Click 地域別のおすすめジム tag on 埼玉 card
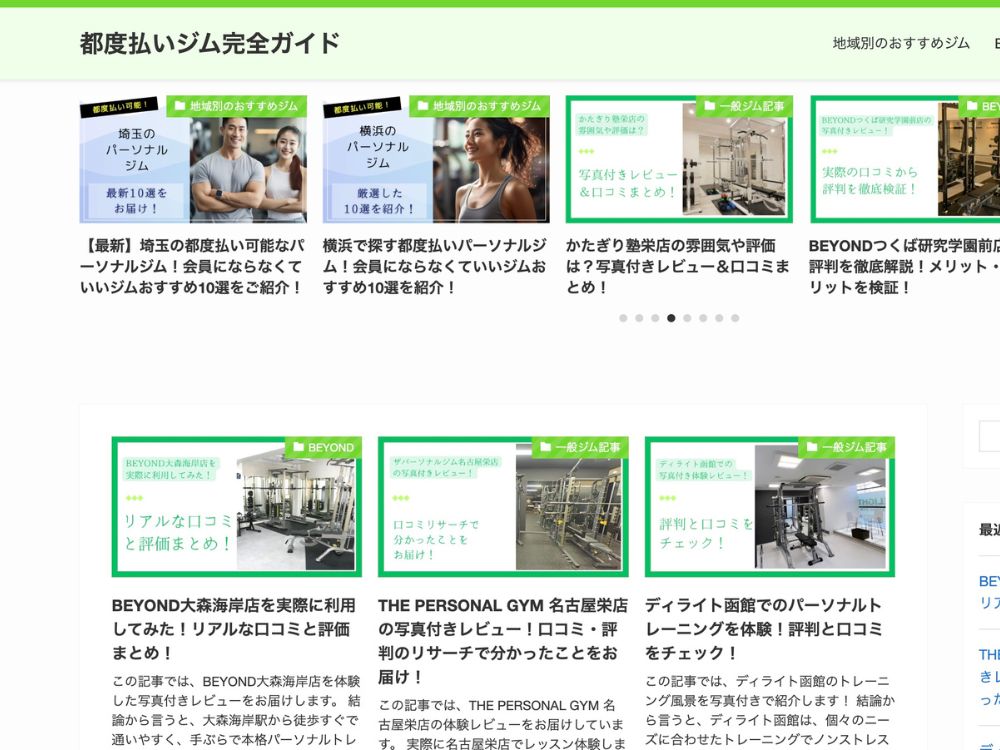 (x=236, y=106)
